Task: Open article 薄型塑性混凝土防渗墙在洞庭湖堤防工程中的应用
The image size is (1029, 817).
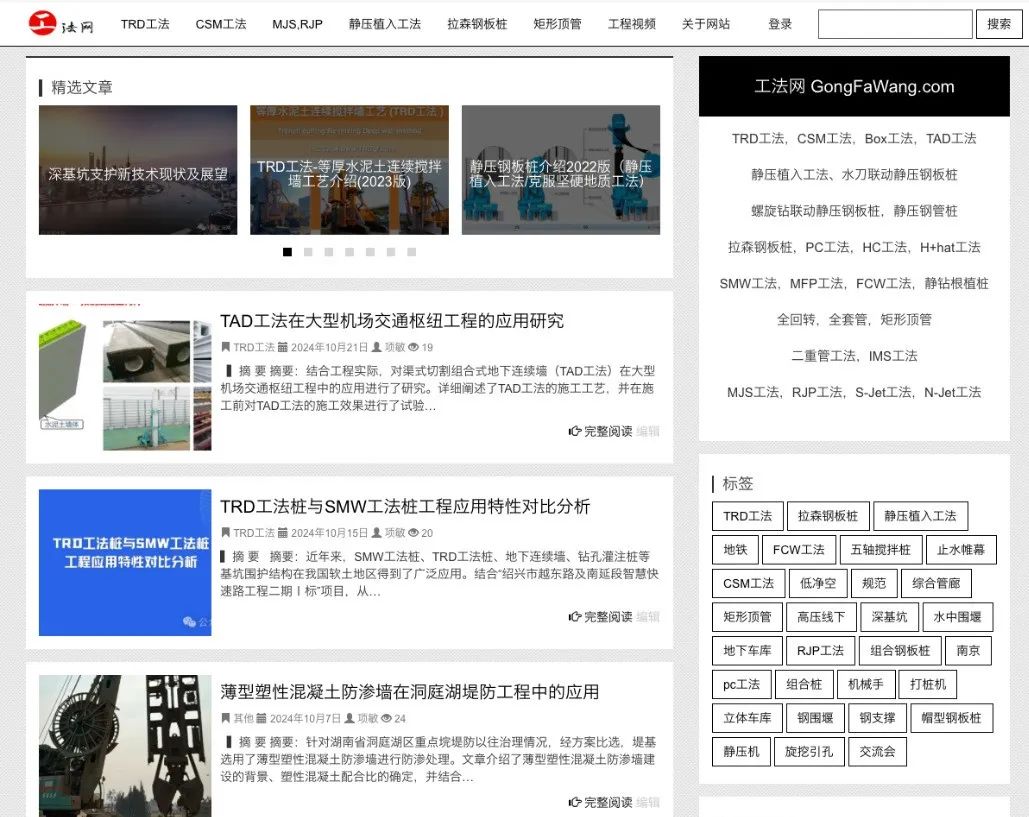Action: point(410,692)
